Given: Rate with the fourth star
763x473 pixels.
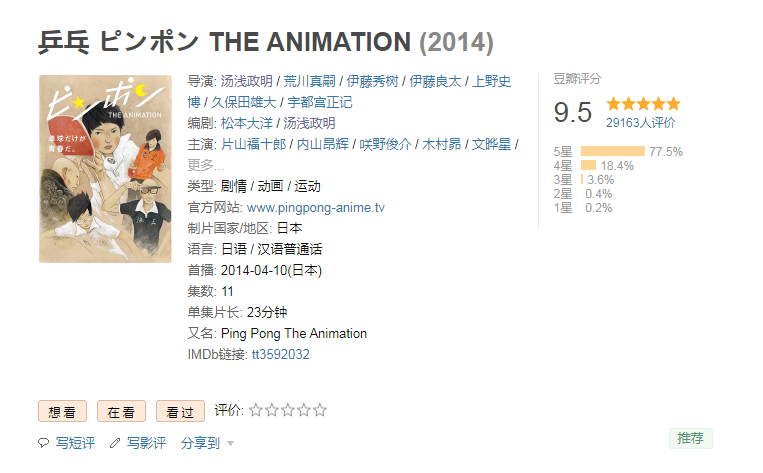Looking at the screenshot, I should [x=304, y=410].
